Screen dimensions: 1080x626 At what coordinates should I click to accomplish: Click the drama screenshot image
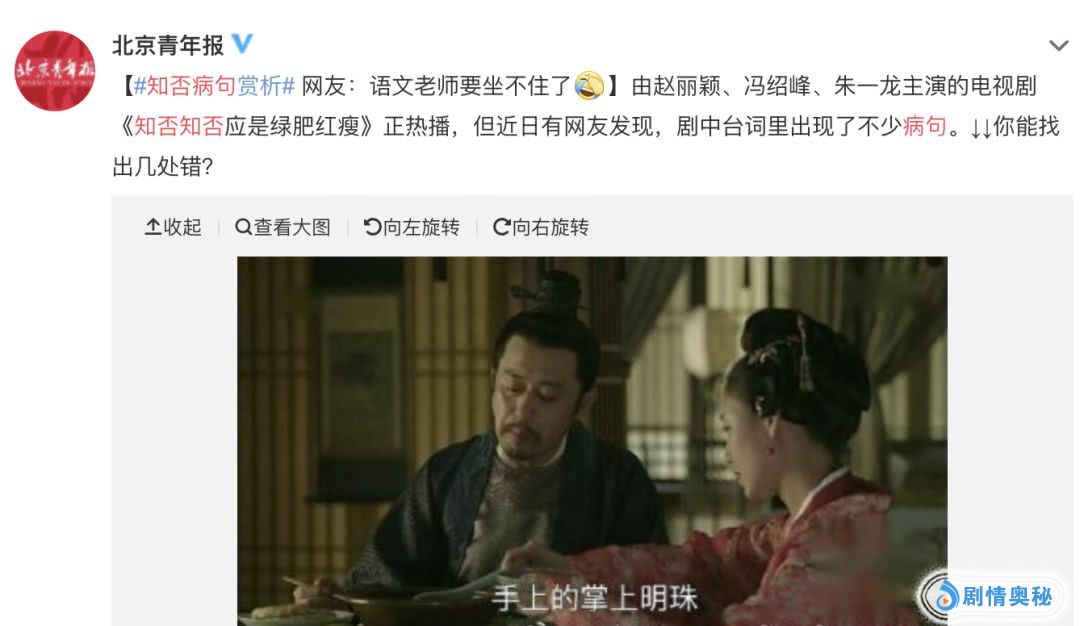(592, 441)
